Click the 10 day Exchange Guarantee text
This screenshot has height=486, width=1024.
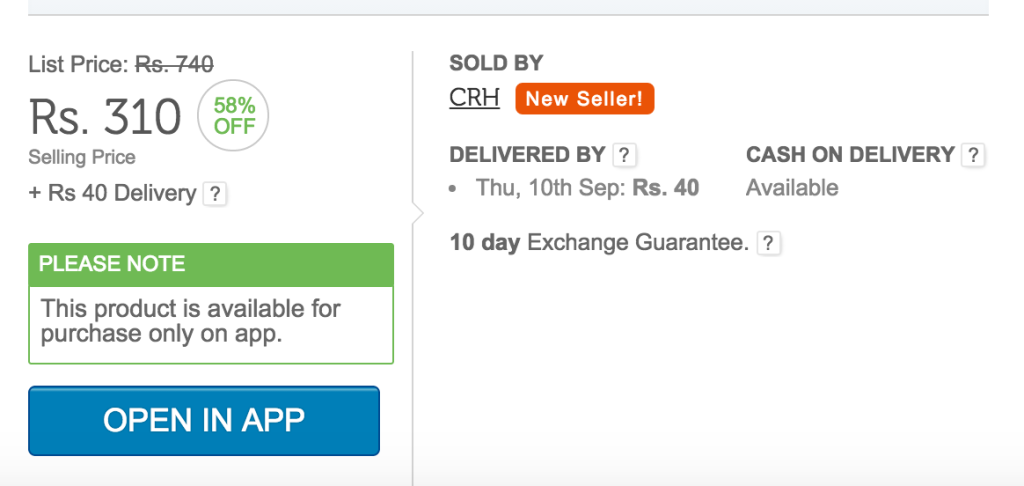(598, 242)
